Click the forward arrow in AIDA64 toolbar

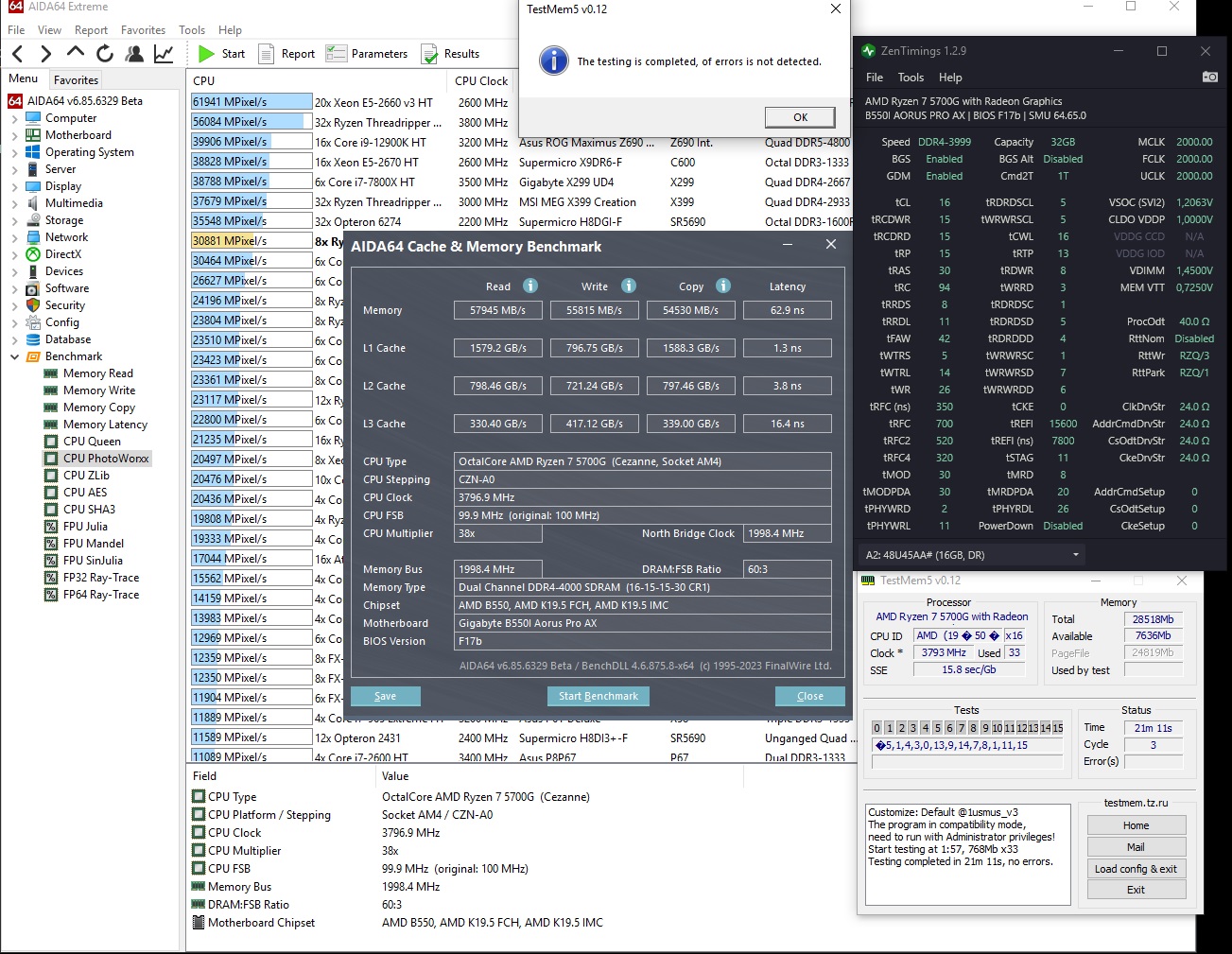pos(46,54)
